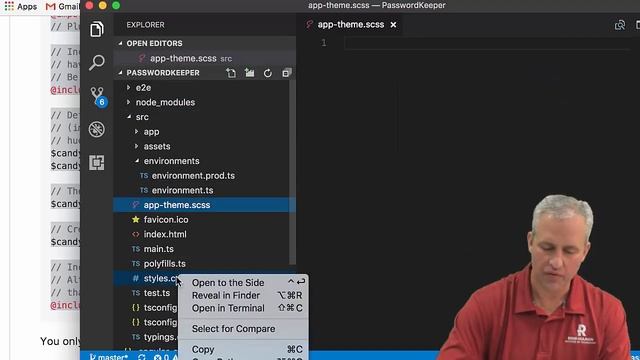Click New Folder icon in PasswordKeeper header
Viewport: 640px width, 360px height.
[249, 73]
